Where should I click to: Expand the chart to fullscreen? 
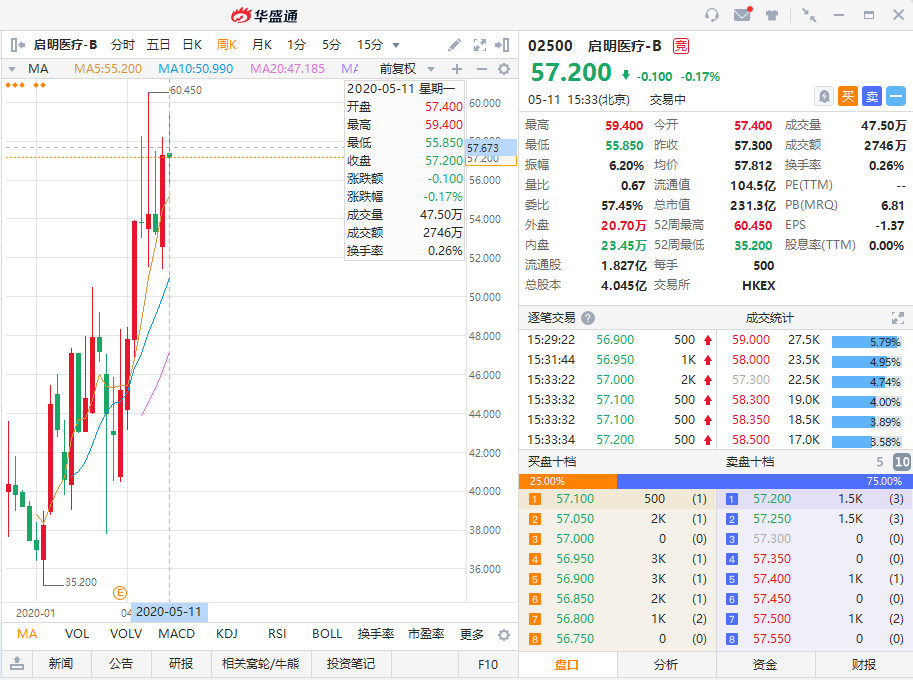click(480, 45)
